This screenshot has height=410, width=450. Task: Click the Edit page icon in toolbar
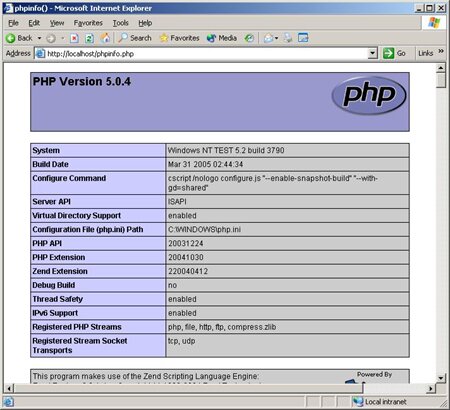(x=303, y=38)
